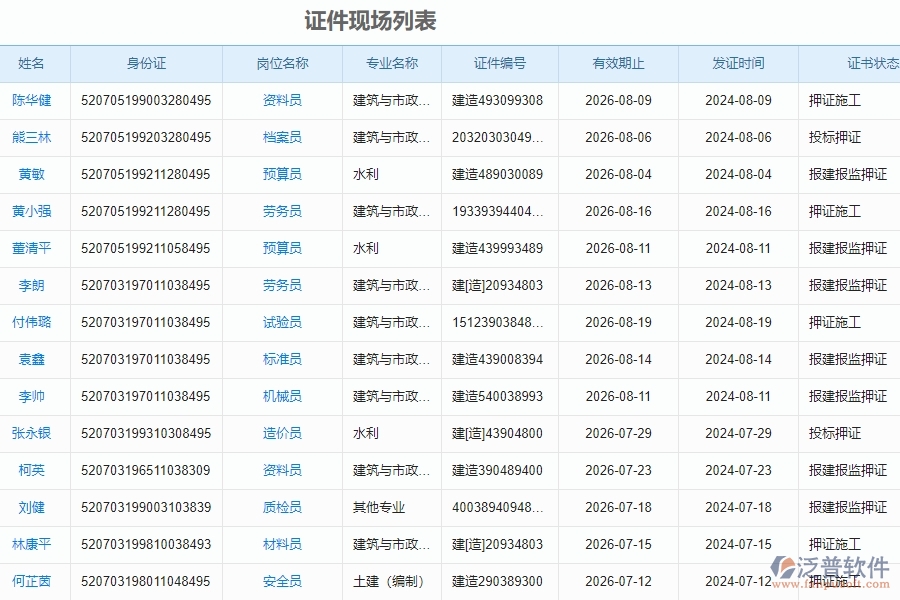
Task: View details for 熊三林
Action: [x=34, y=137]
